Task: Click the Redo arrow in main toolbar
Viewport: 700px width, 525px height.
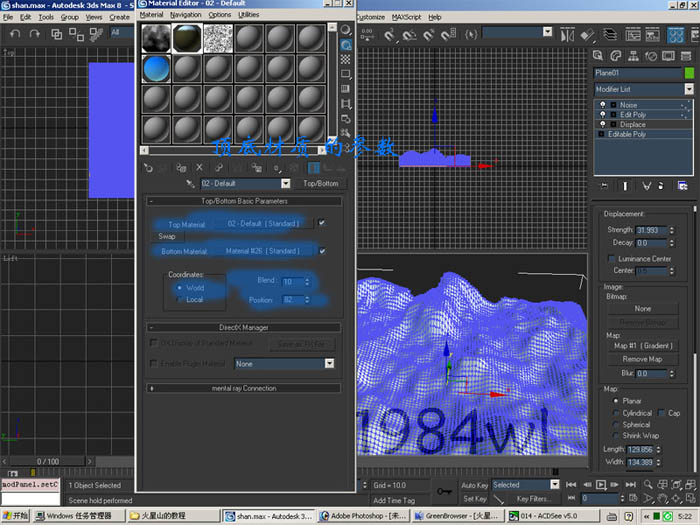Action: point(34,33)
